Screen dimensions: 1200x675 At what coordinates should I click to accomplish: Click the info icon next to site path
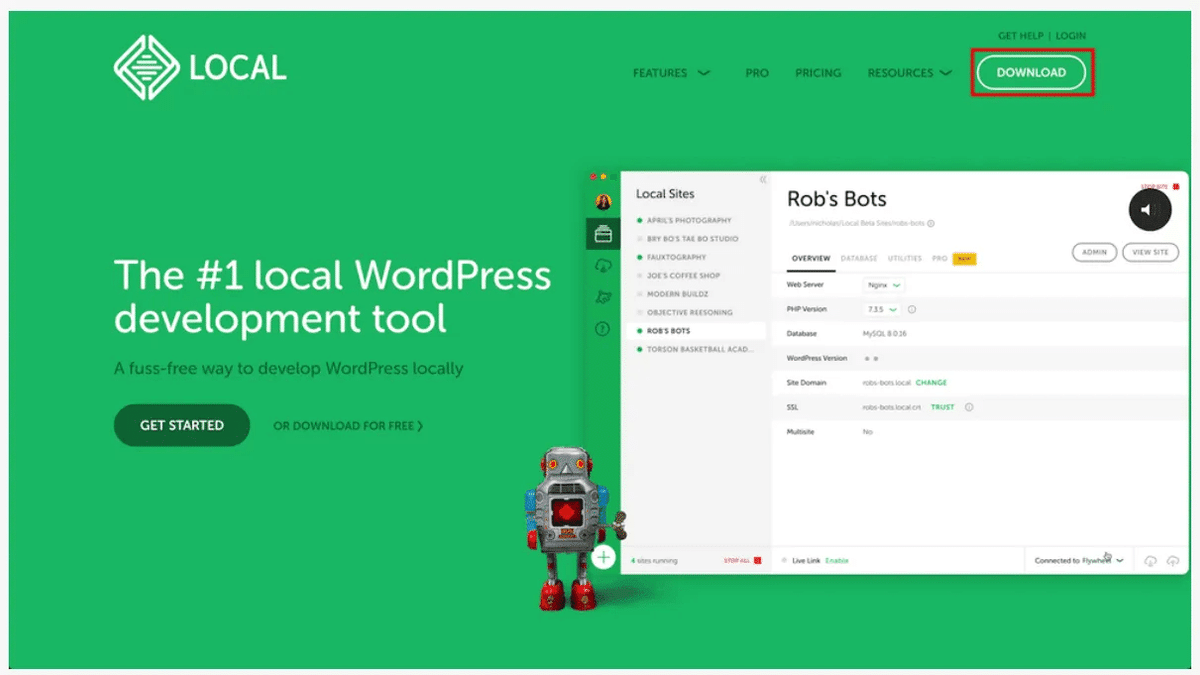(931, 224)
